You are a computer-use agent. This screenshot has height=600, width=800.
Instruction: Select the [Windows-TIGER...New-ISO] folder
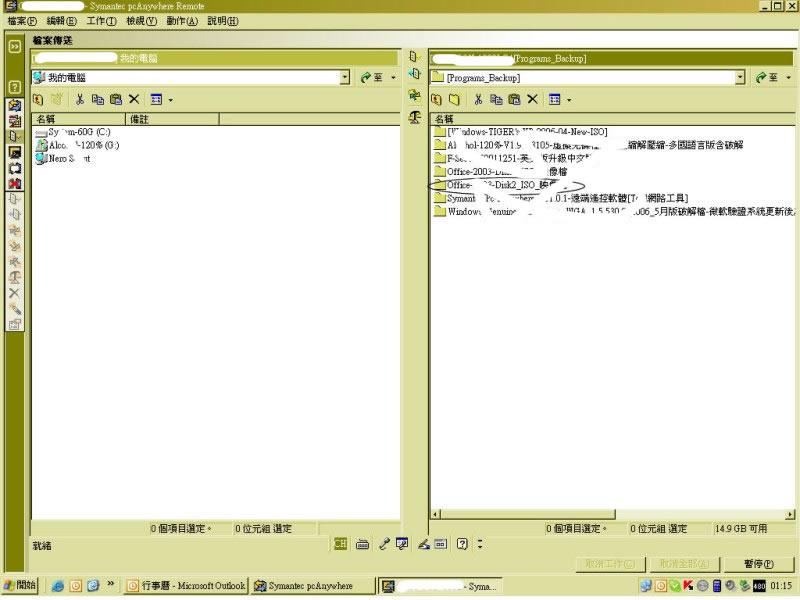(520, 132)
